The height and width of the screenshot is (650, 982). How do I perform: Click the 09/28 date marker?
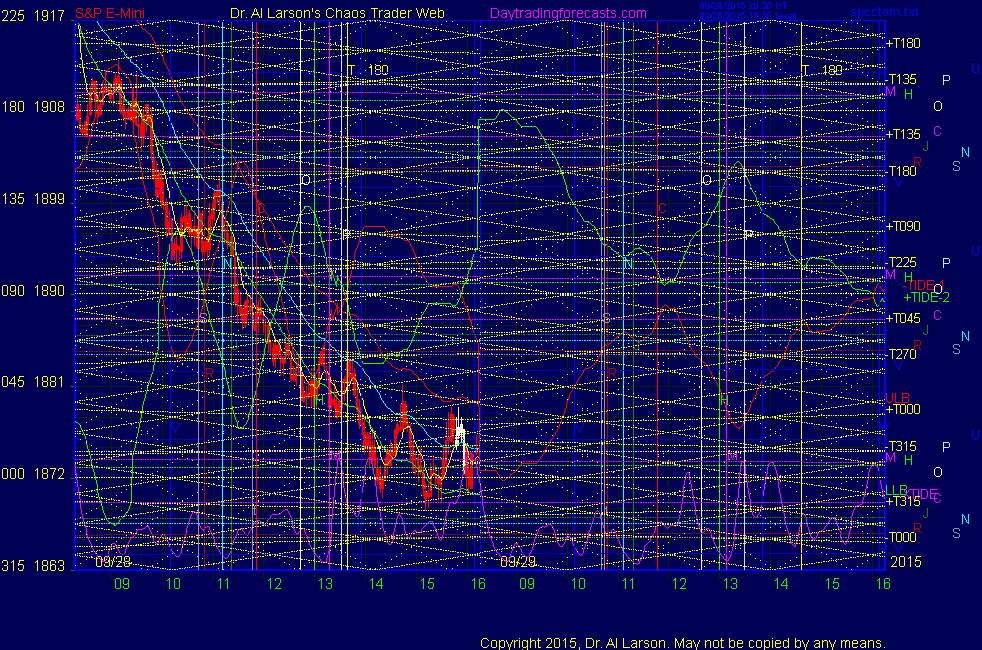pos(113,562)
